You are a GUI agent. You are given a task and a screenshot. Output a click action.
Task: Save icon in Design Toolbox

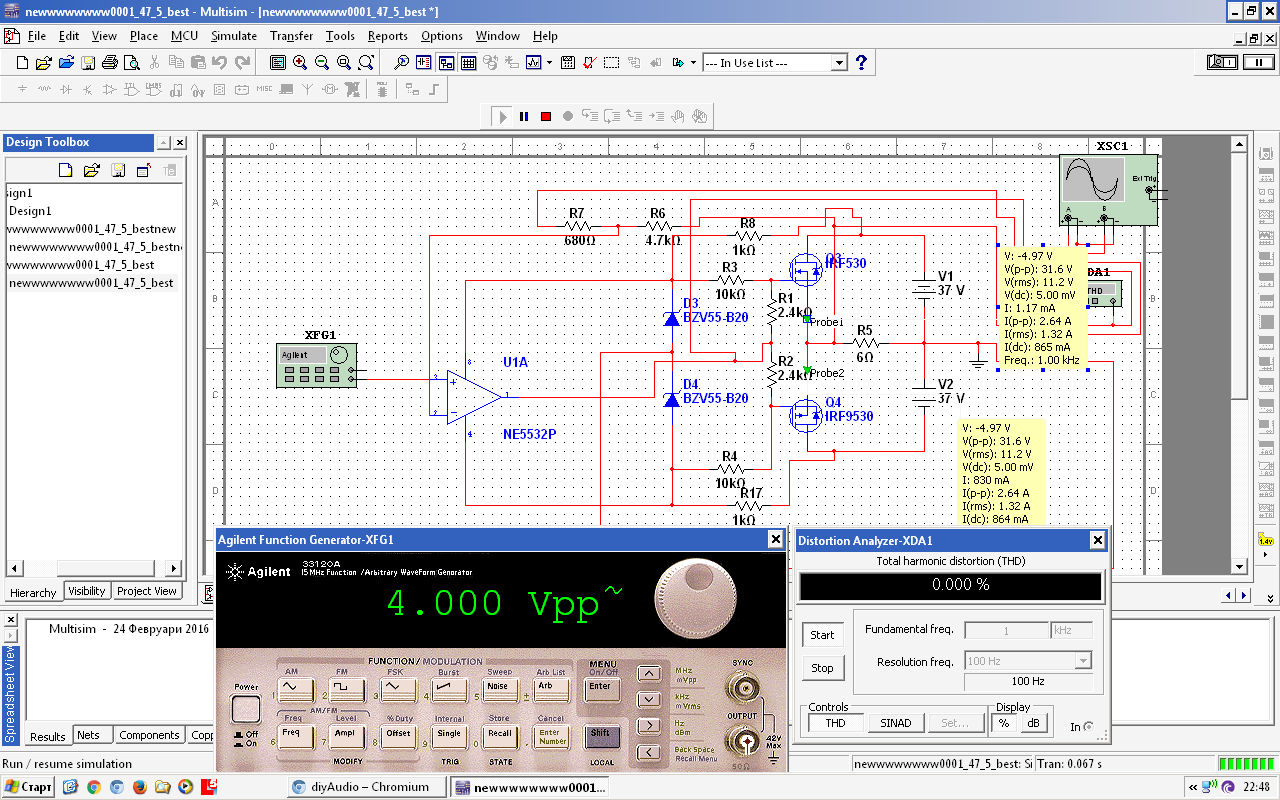coord(118,170)
